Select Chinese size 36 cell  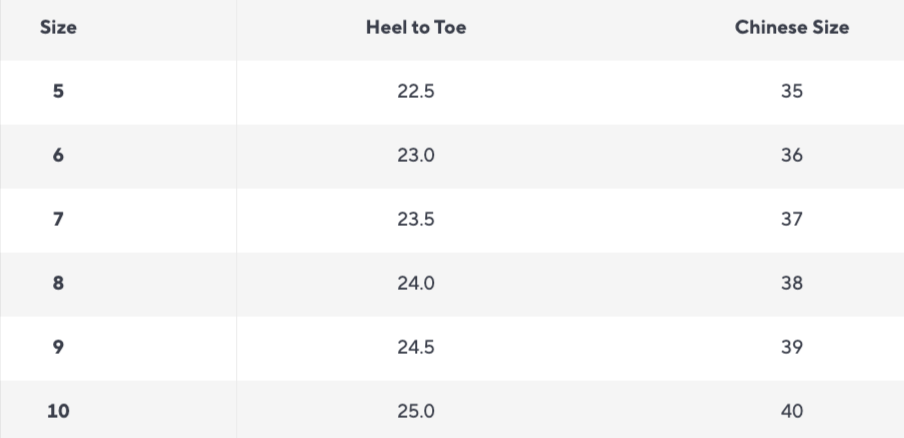pyautogui.click(x=791, y=156)
